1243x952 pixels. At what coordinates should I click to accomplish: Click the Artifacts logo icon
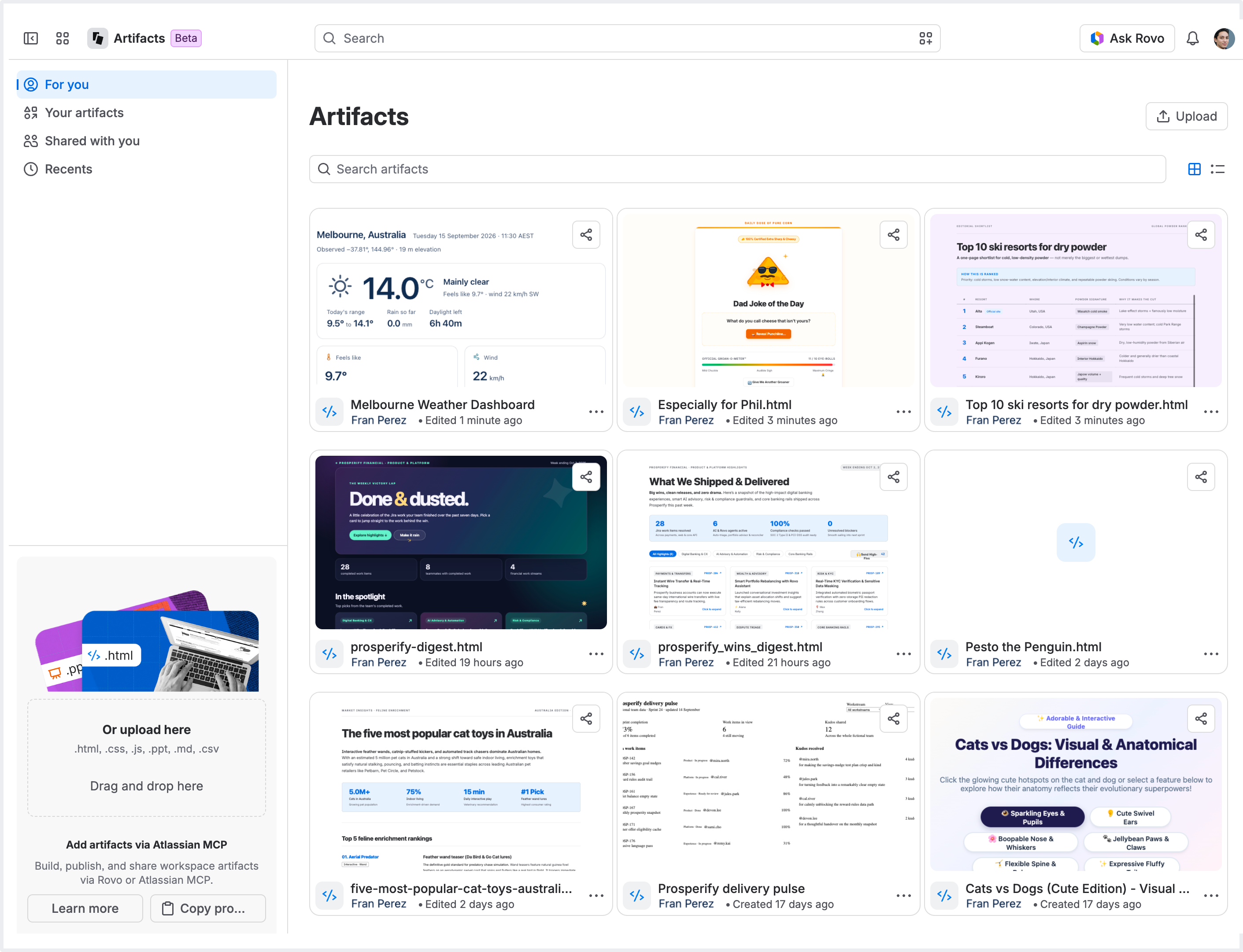tap(97, 38)
